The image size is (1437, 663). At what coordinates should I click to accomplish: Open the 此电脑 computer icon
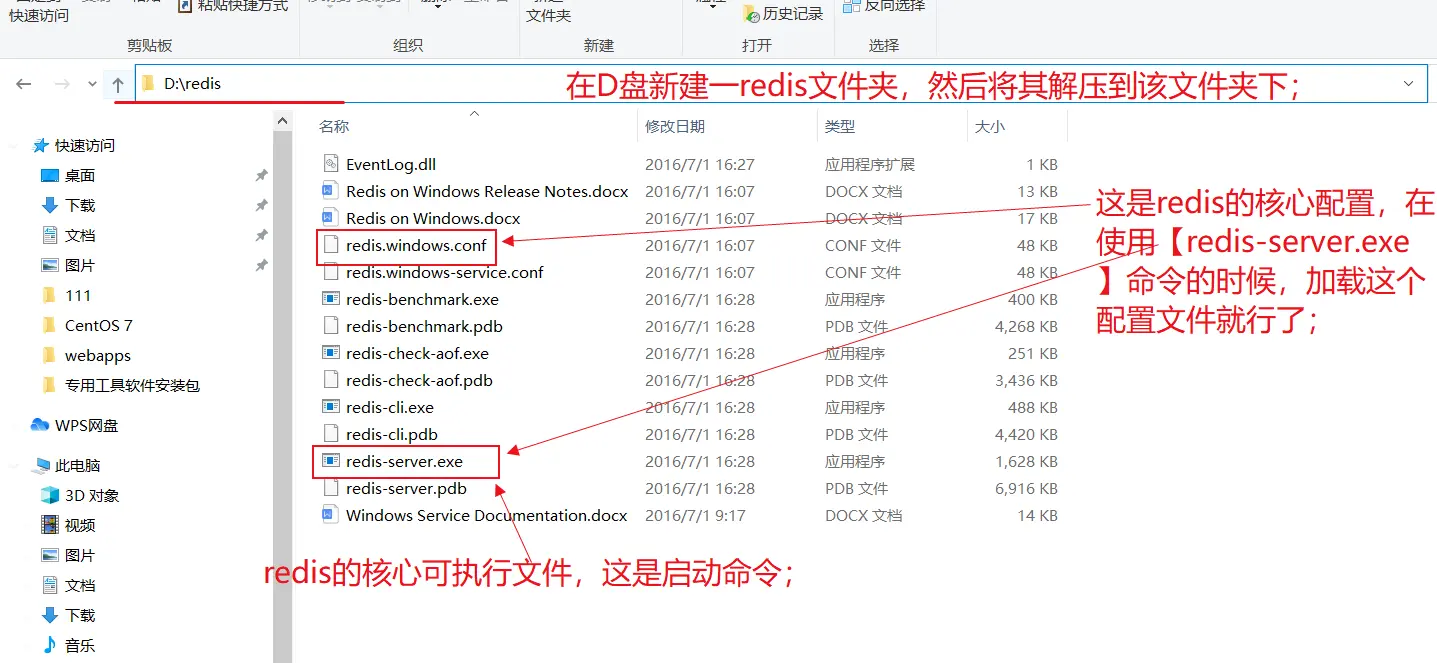(x=41, y=465)
